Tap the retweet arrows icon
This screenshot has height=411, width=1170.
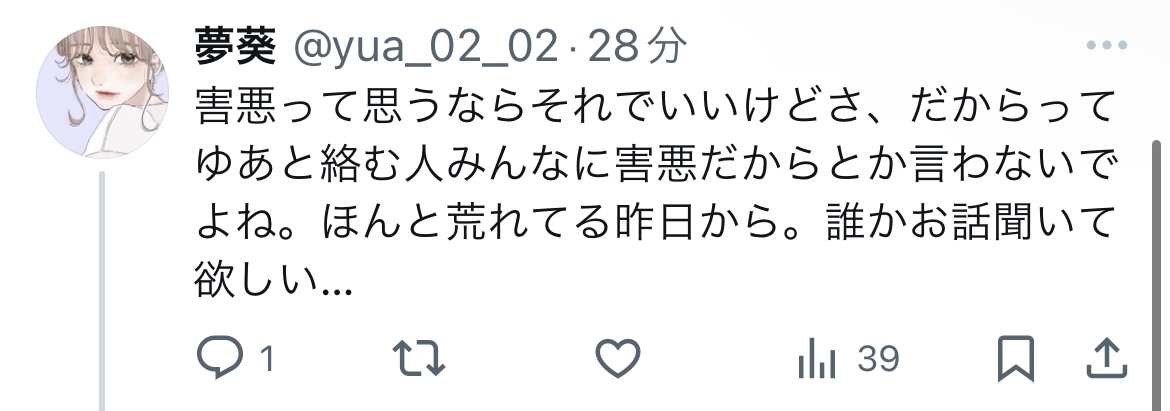(419, 359)
